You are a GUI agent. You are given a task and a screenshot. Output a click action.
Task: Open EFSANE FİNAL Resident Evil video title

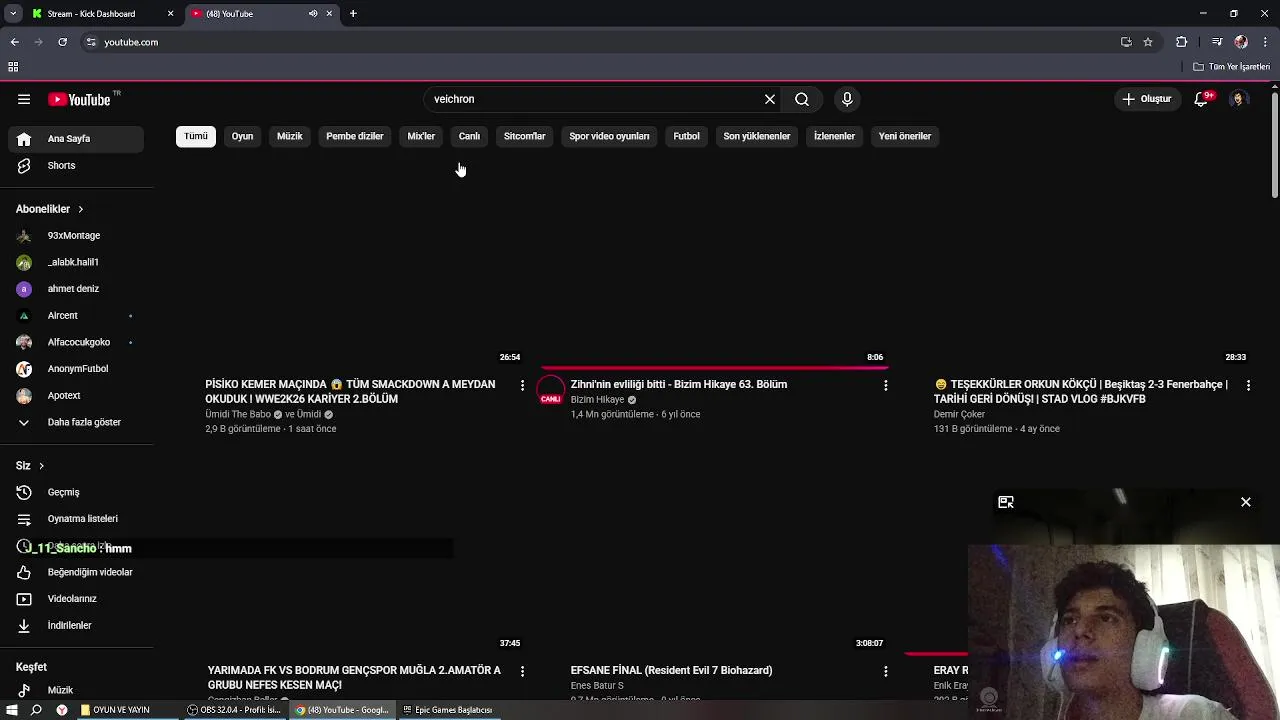(x=672, y=670)
